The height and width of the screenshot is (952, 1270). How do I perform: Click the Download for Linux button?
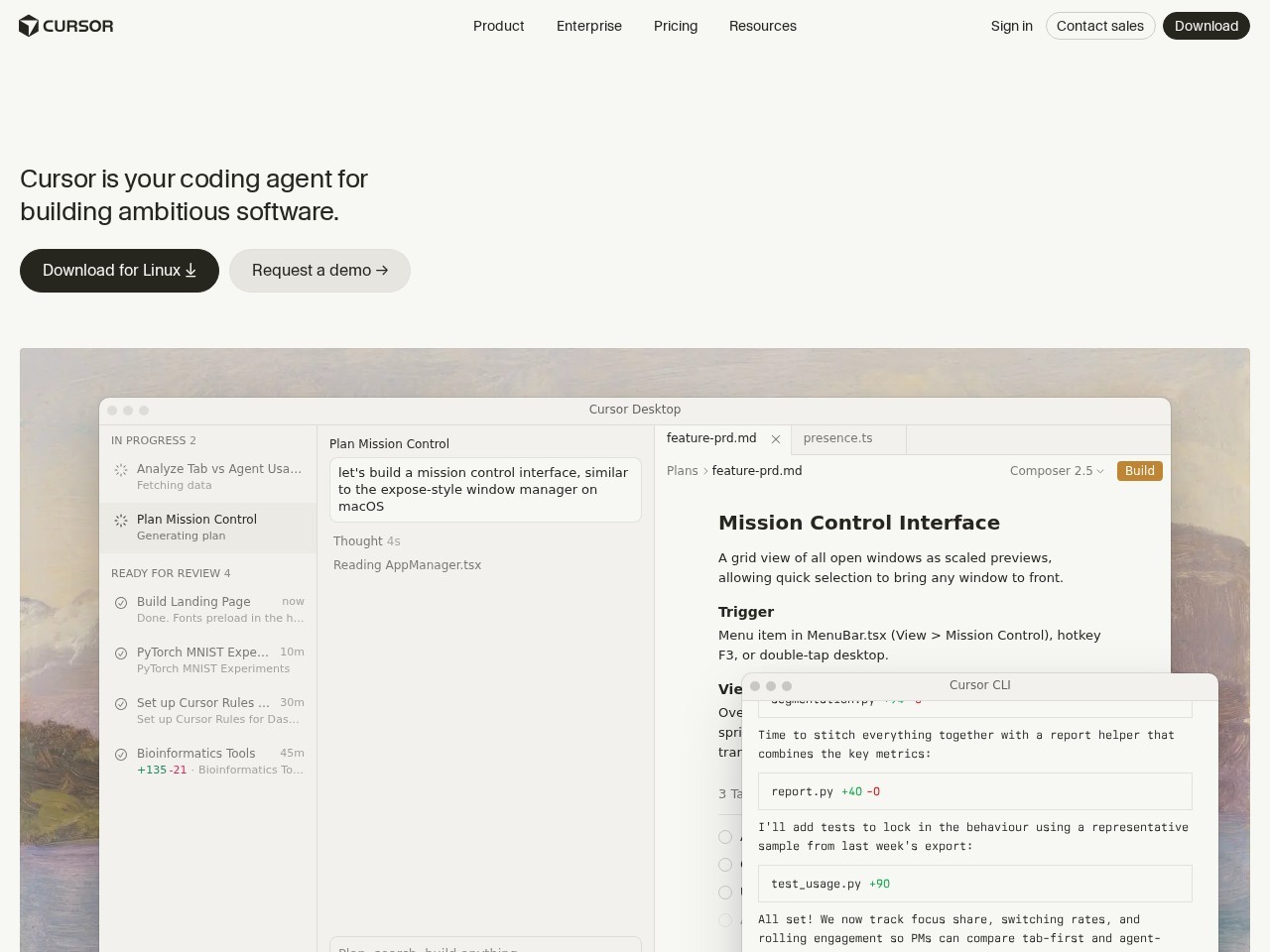click(119, 271)
